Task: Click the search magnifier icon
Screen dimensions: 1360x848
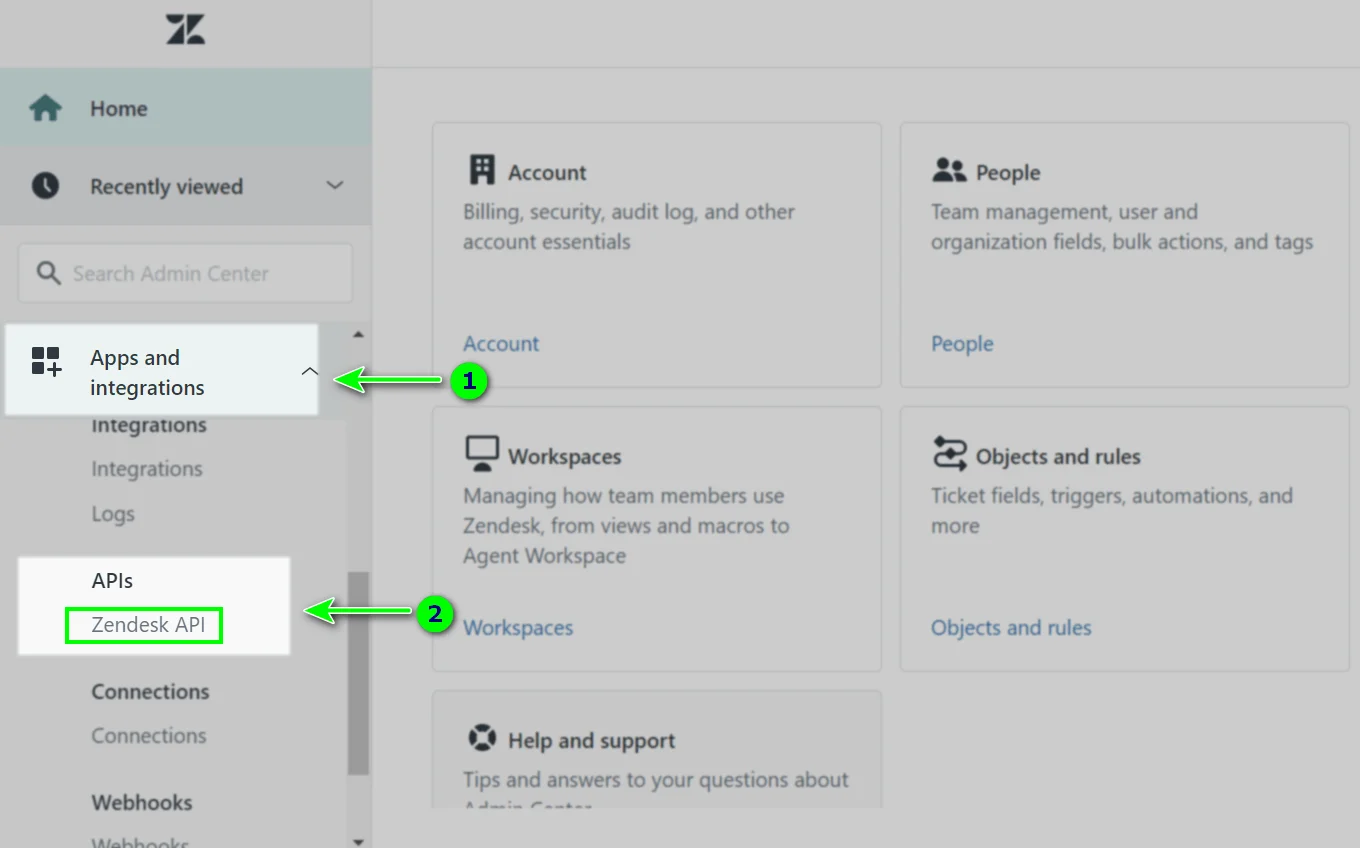Action: 48,272
